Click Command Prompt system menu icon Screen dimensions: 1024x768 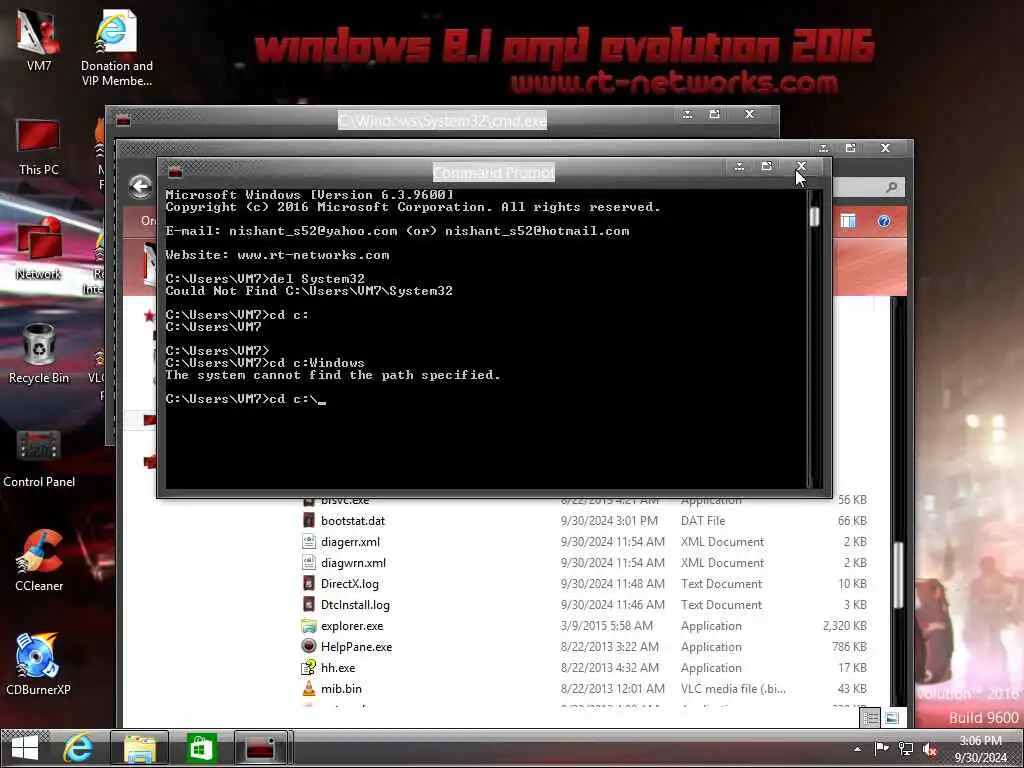point(174,172)
